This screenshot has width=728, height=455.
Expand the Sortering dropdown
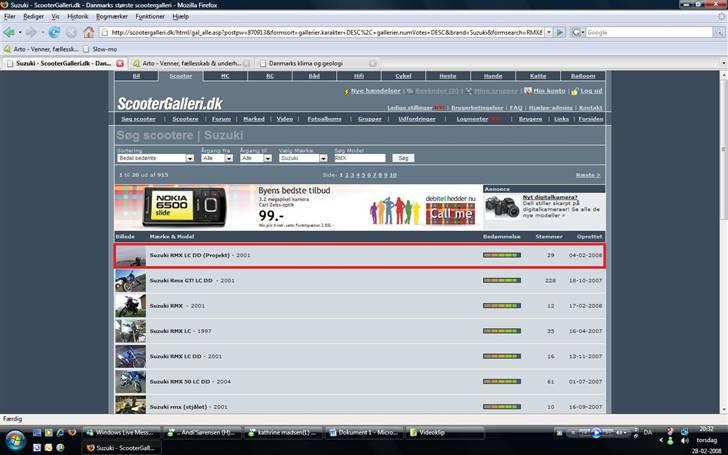point(155,158)
